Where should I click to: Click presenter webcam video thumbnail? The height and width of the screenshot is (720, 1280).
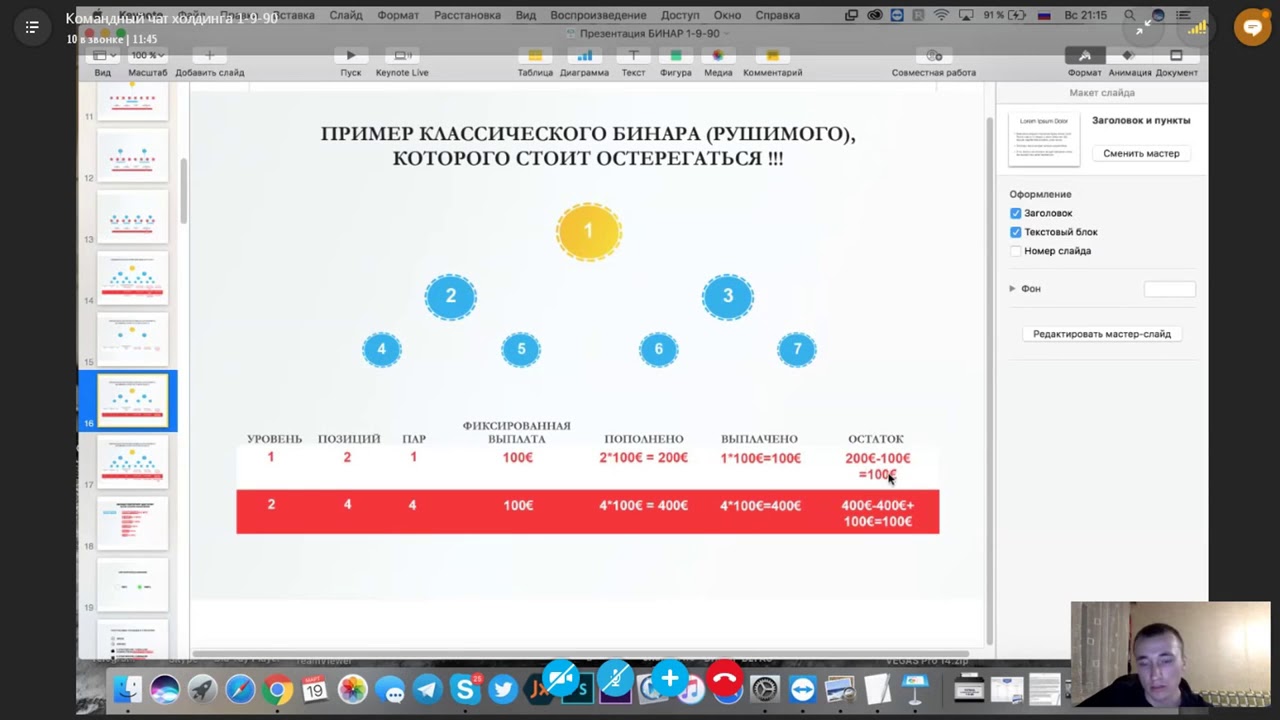click(1170, 654)
